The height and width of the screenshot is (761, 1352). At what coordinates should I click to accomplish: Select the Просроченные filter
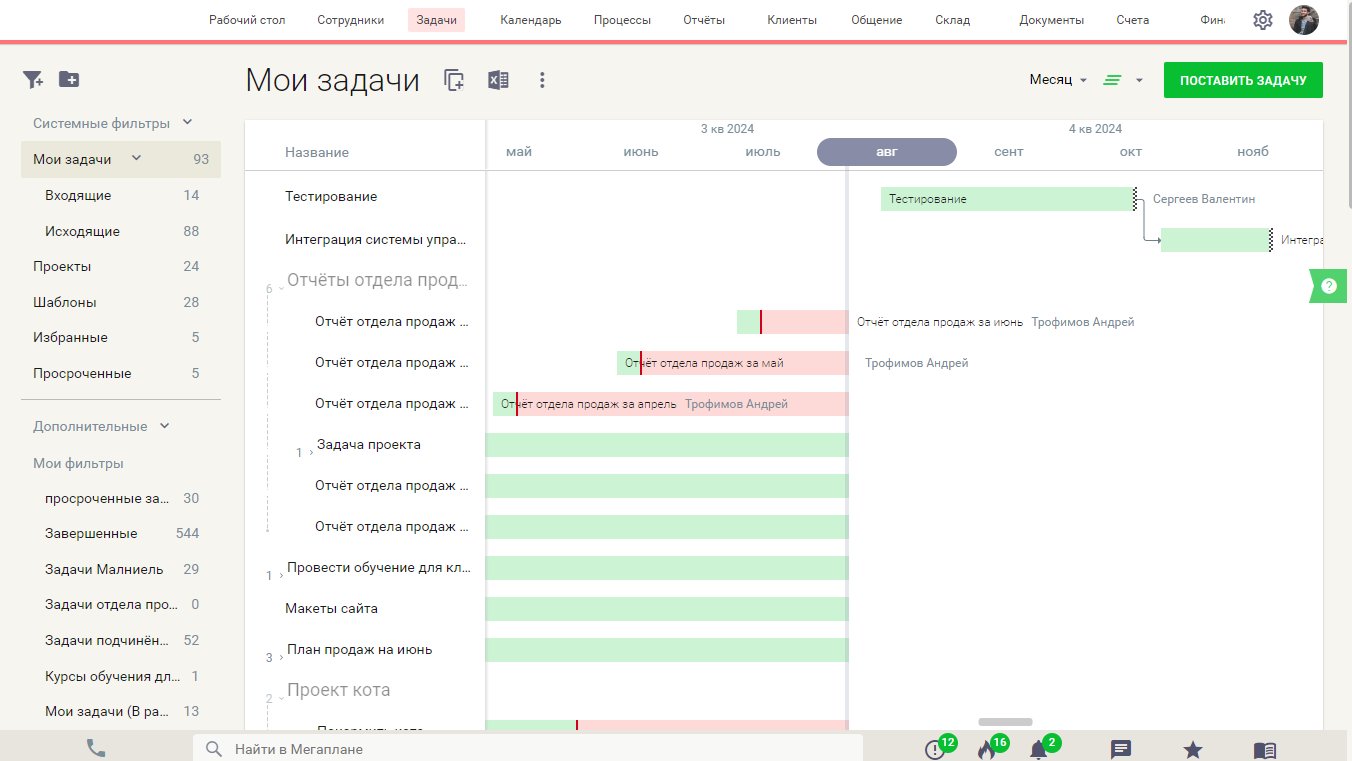coord(82,373)
